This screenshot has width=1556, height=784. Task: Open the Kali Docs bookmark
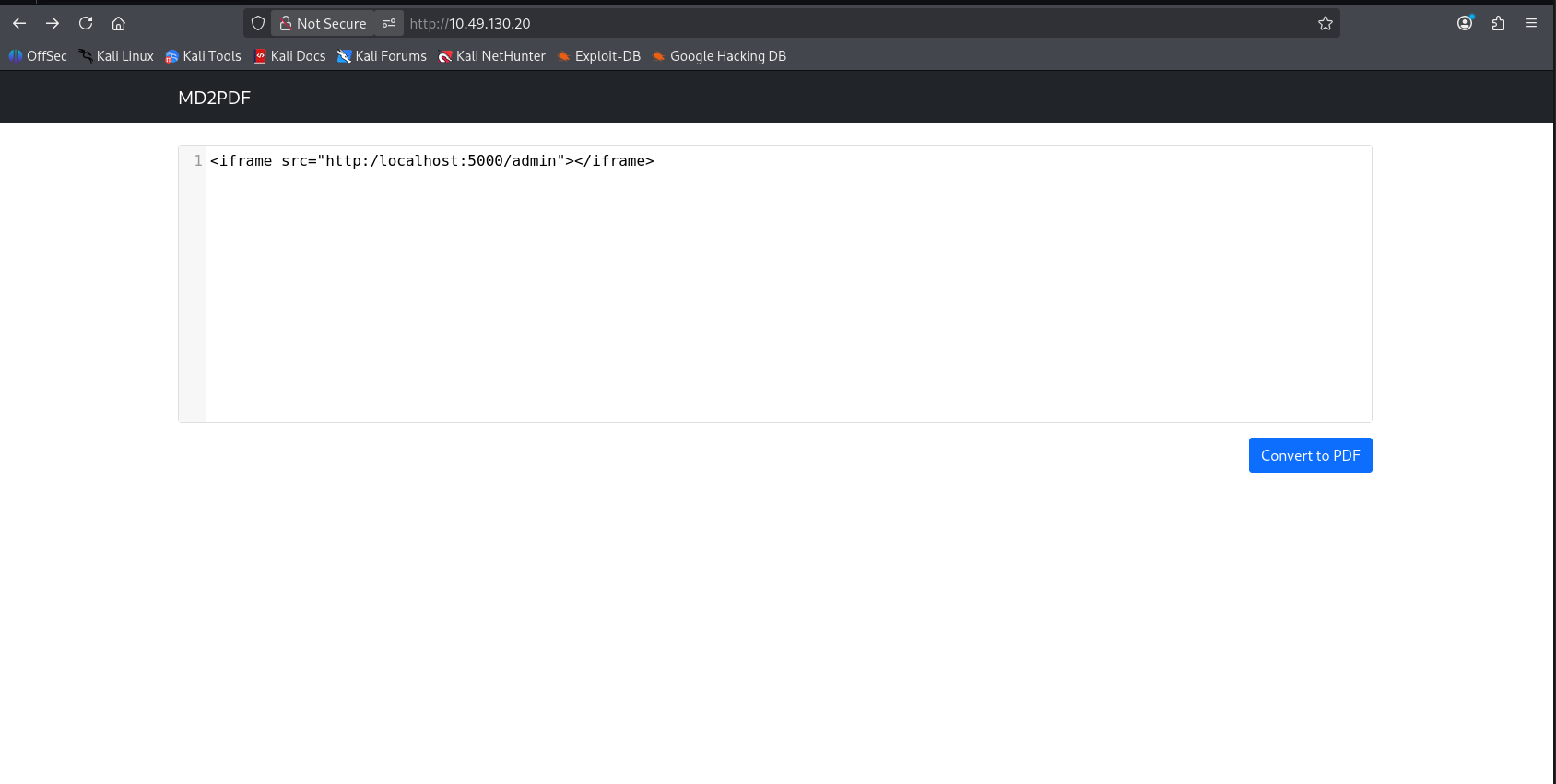289,56
